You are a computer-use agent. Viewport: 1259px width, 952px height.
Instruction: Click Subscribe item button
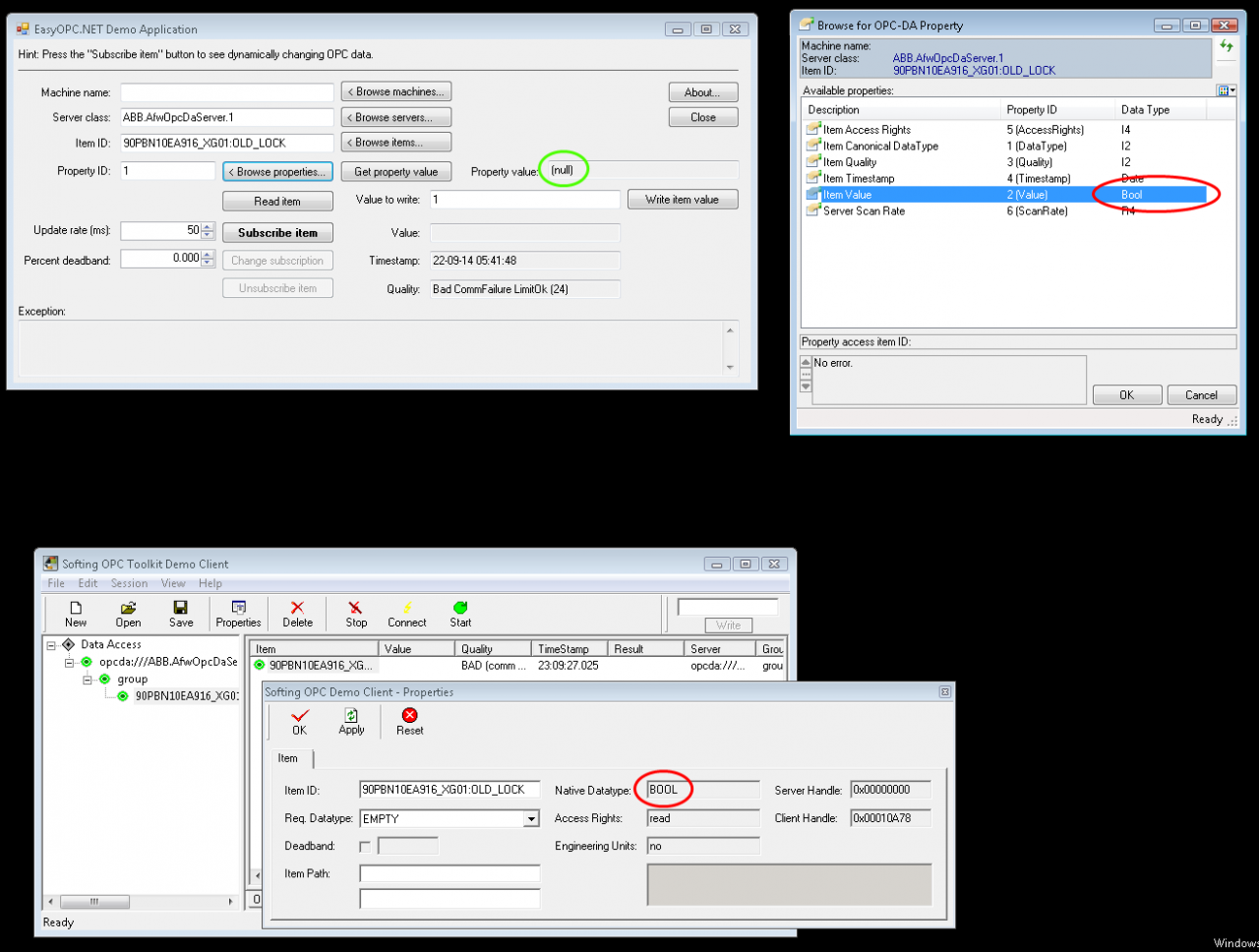pos(278,233)
